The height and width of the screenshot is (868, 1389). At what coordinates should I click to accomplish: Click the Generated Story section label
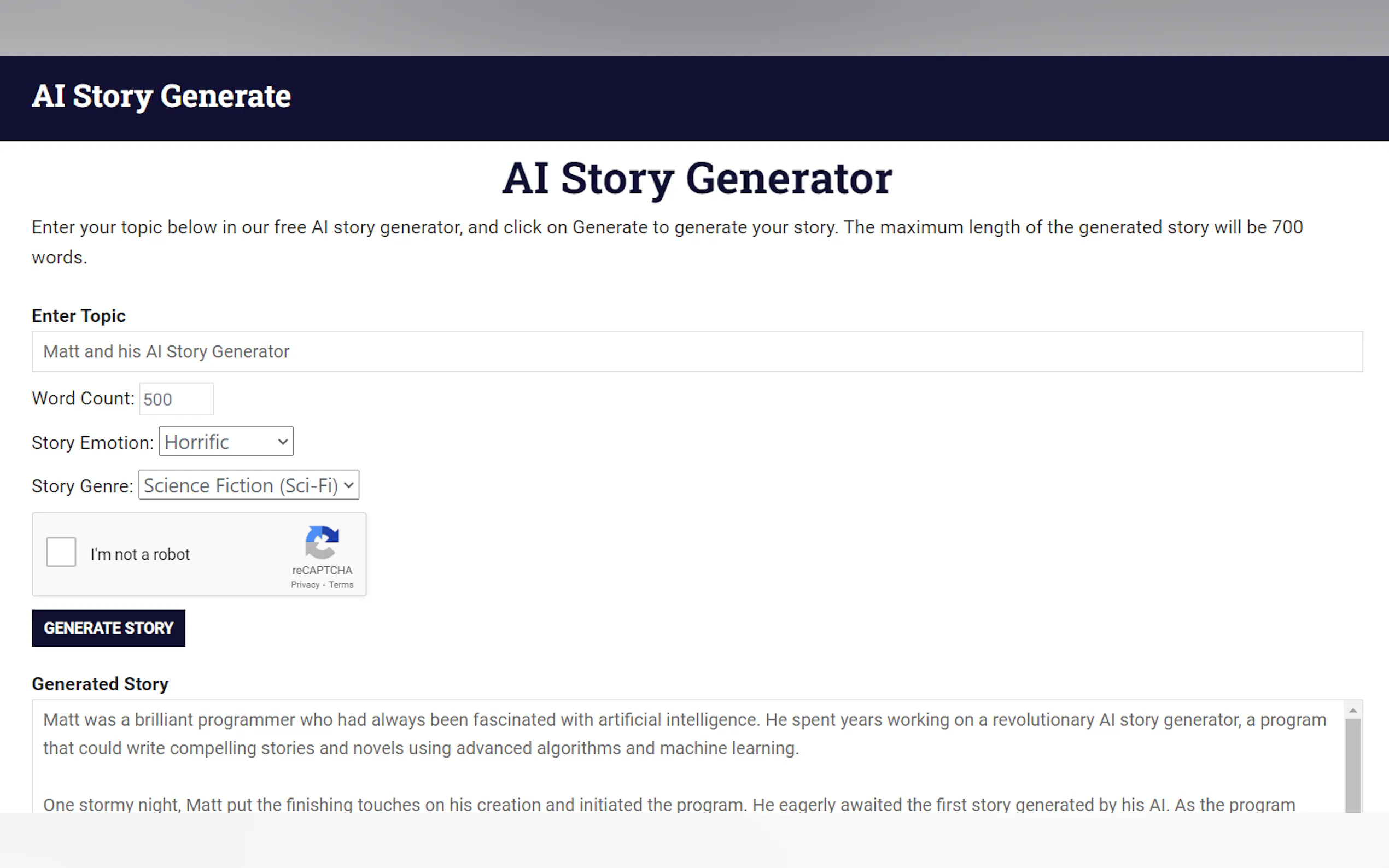[100, 684]
